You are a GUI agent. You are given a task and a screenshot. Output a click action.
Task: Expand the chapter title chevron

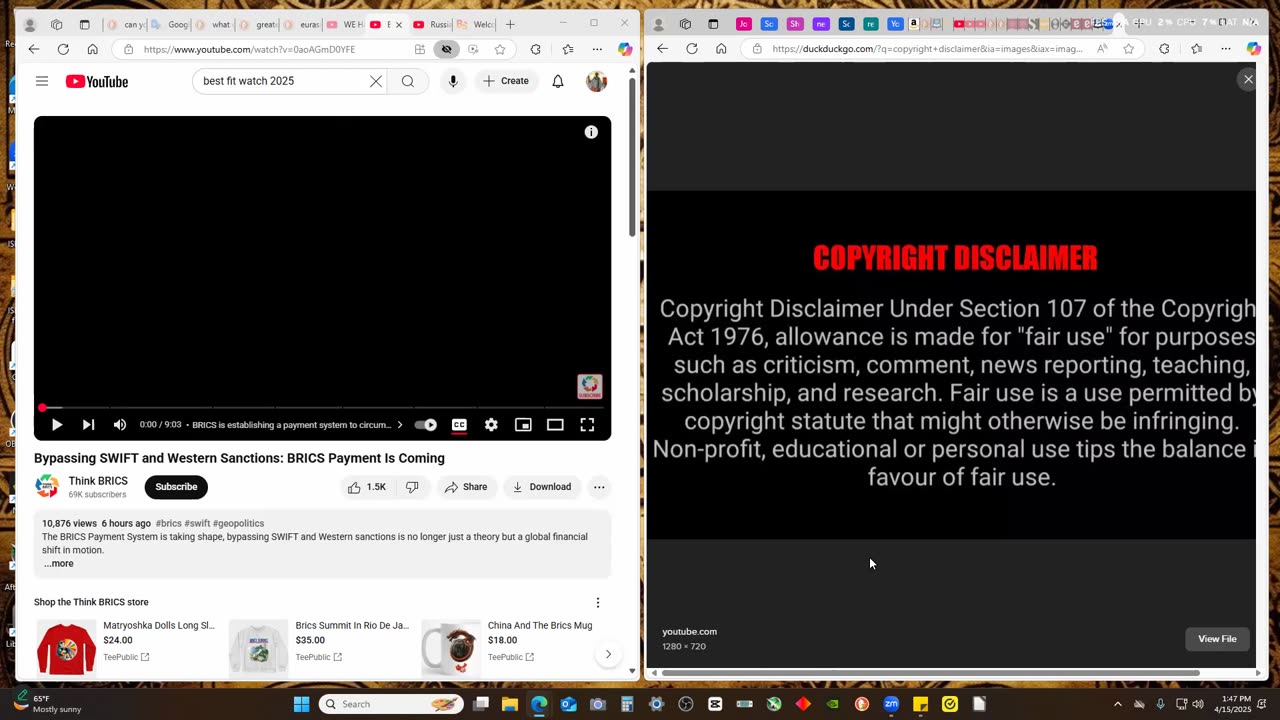[400, 425]
